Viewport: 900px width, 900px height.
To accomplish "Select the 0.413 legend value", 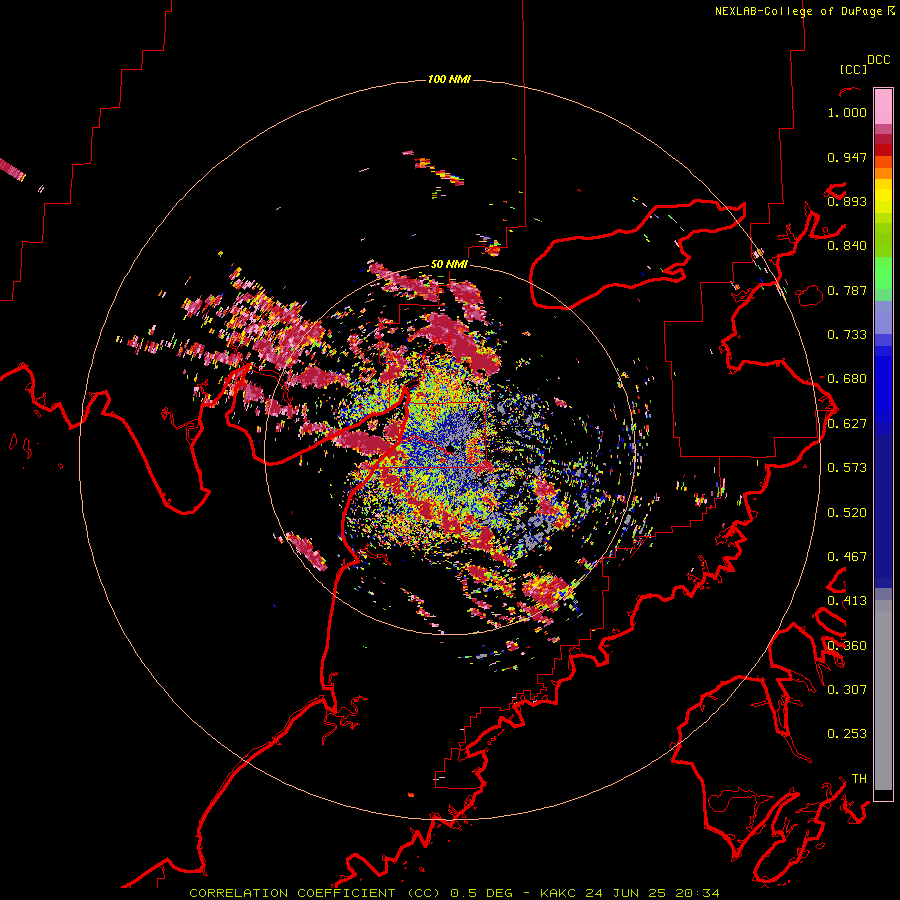I will pyautogui.click(x=847, y=601).
